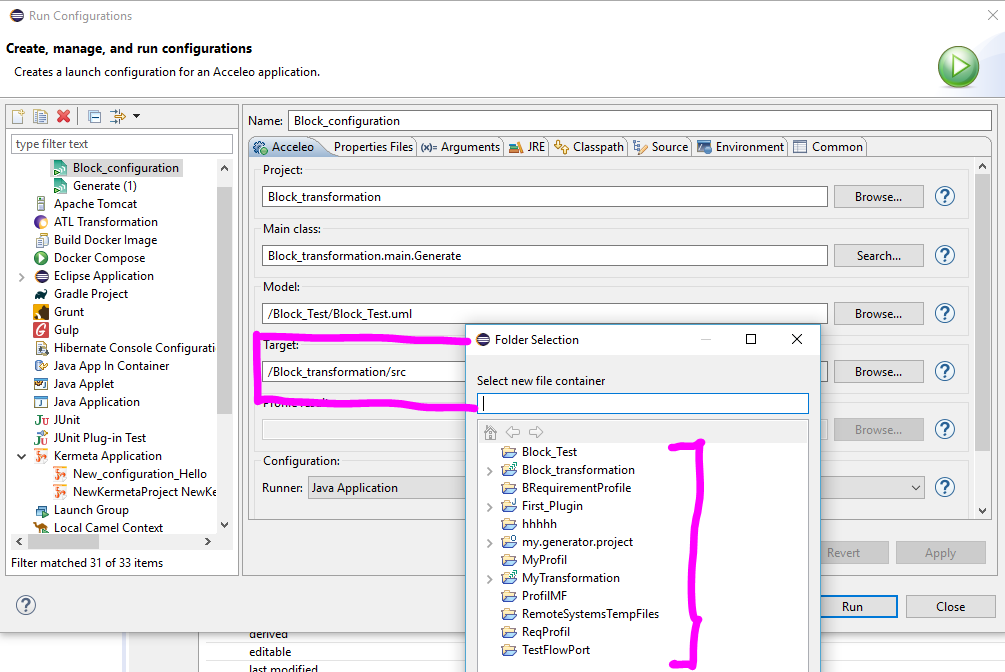This screenshot has width=1005, height=672.
Task: Browse for the Project
Action: (878, 197)
